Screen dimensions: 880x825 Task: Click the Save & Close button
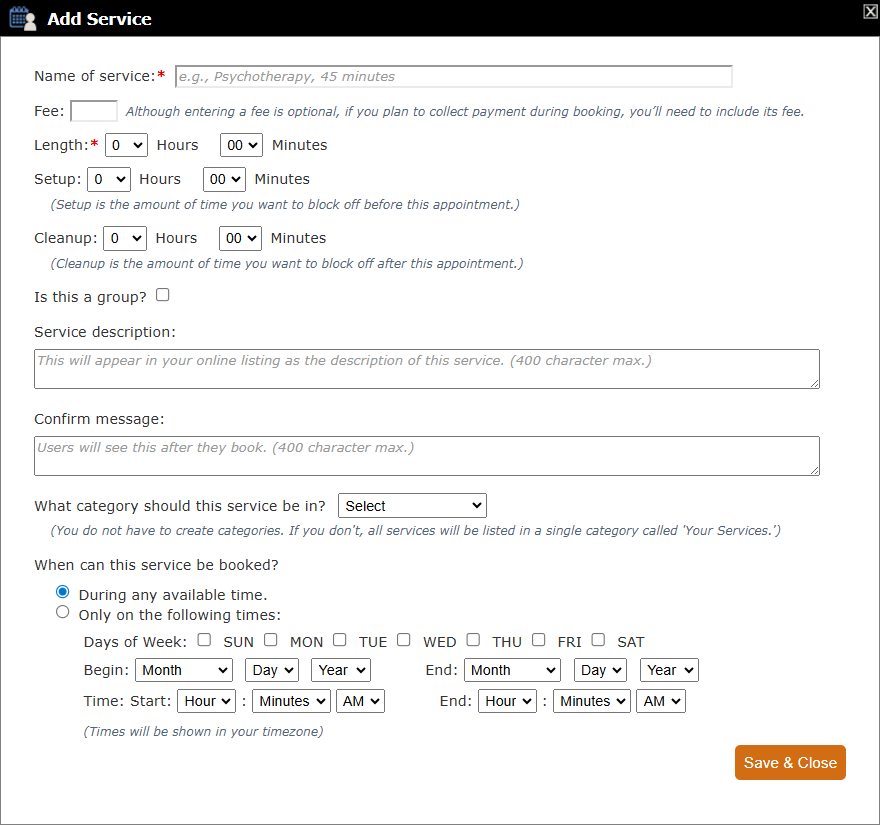pos(790,763)
